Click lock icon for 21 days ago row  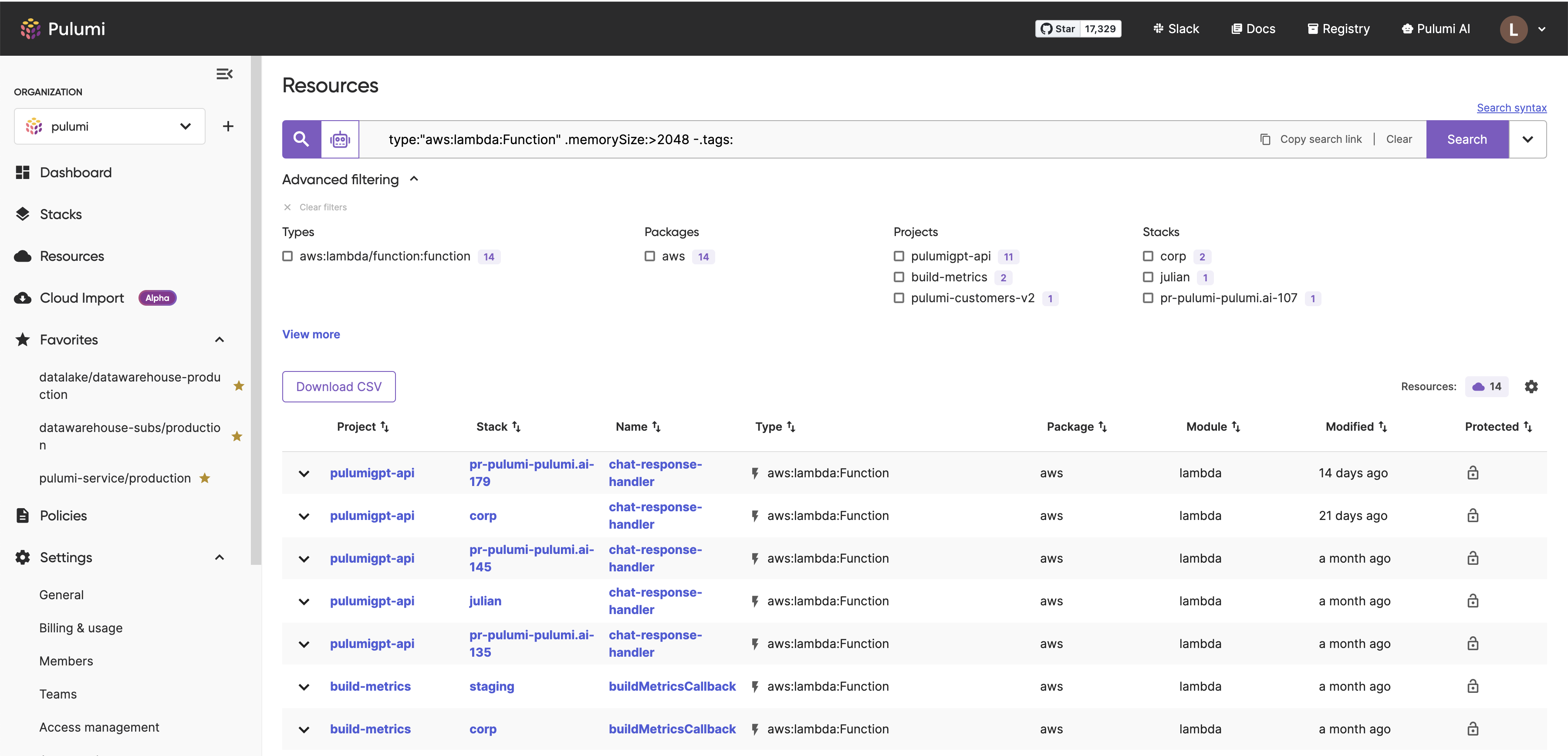point(1473,516)
